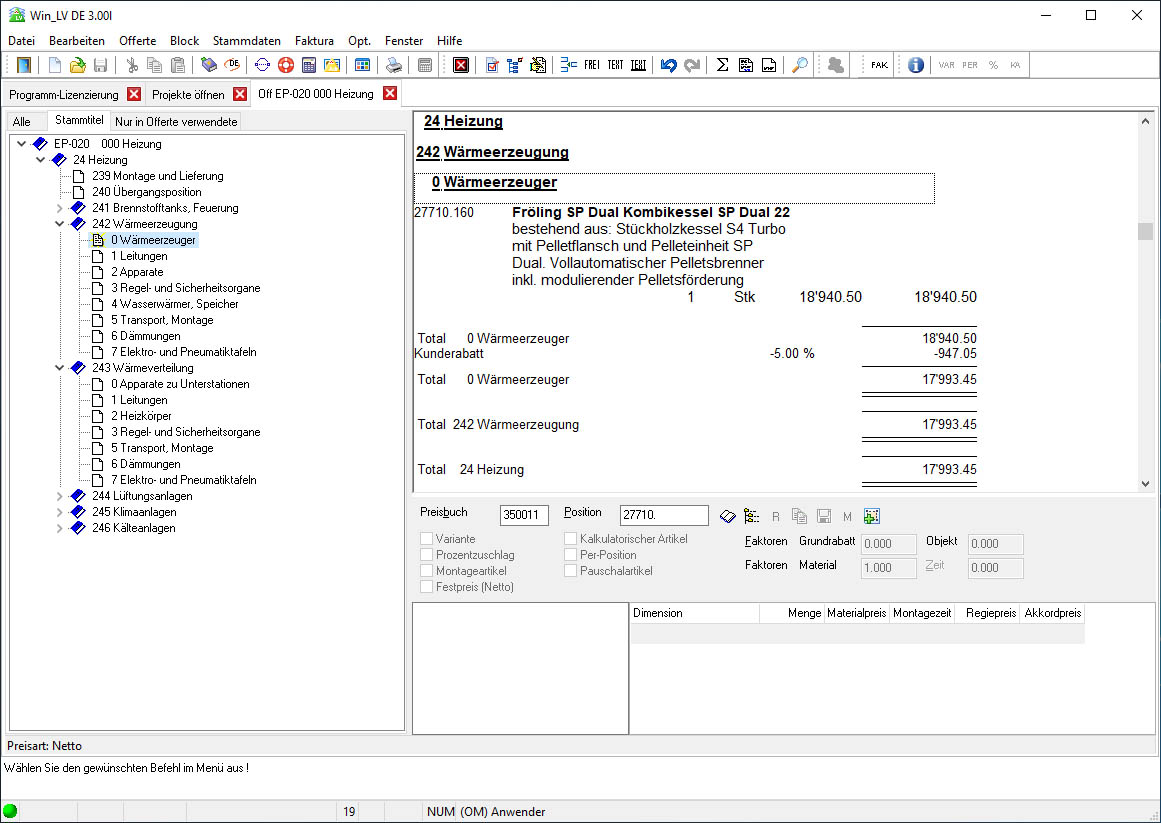Image resolution: width=1161 pixels, height=823 pixels.
Task: Expand the 244 Lüftungsanlagen node
Action: tap(60, 496)
